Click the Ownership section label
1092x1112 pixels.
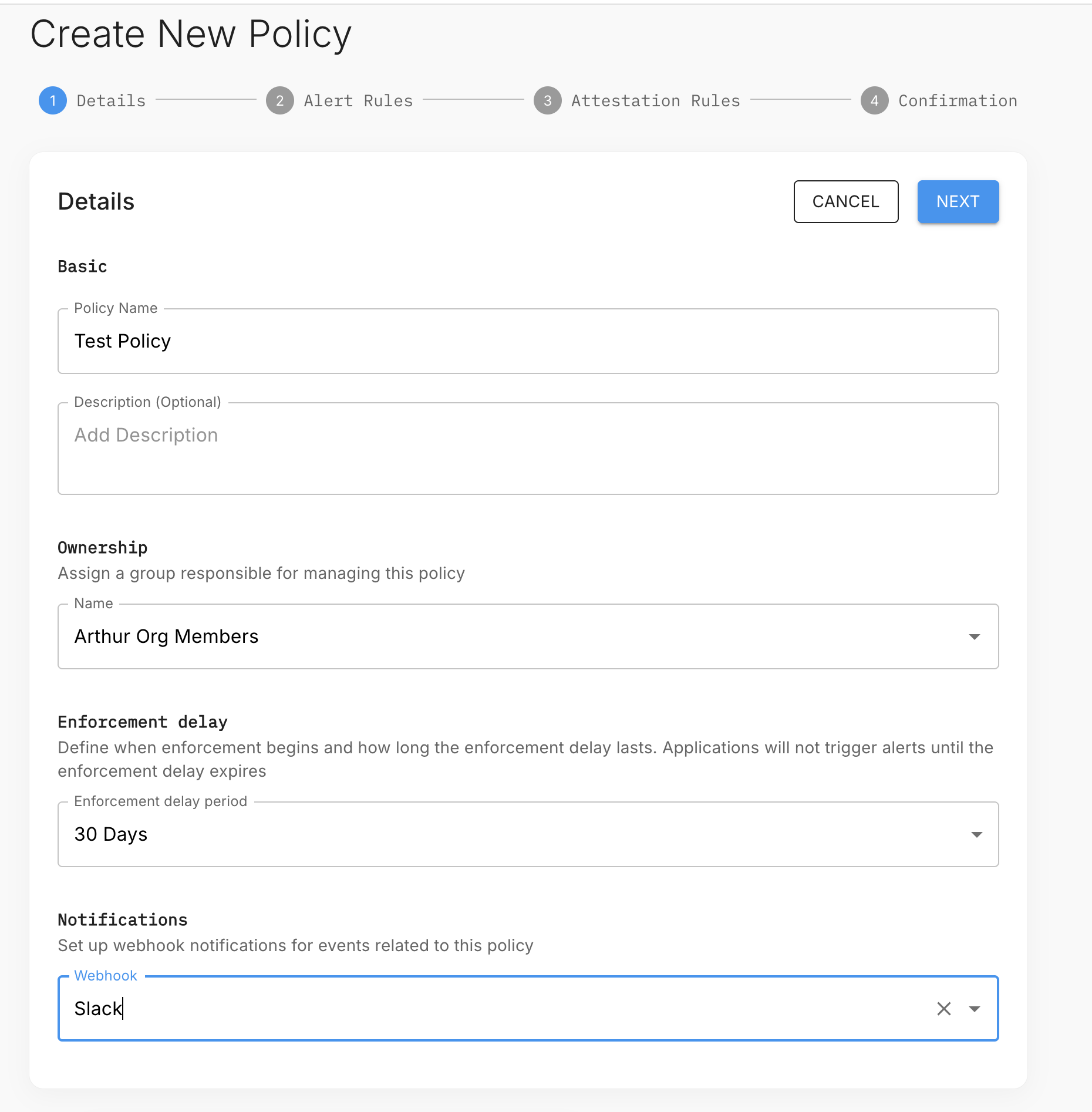[x=103, y=548]
